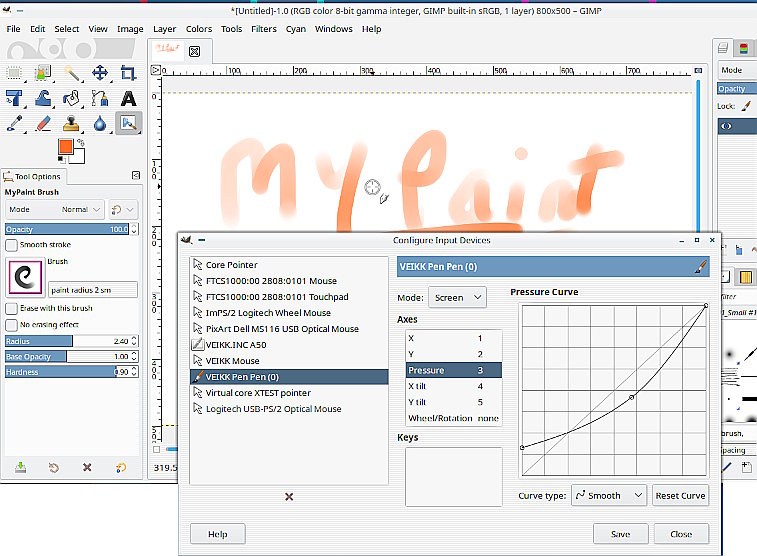Expand the paint Mode Normal dropdown
Viewport: 757px width, 556px height.
click(x=82, y=210)
